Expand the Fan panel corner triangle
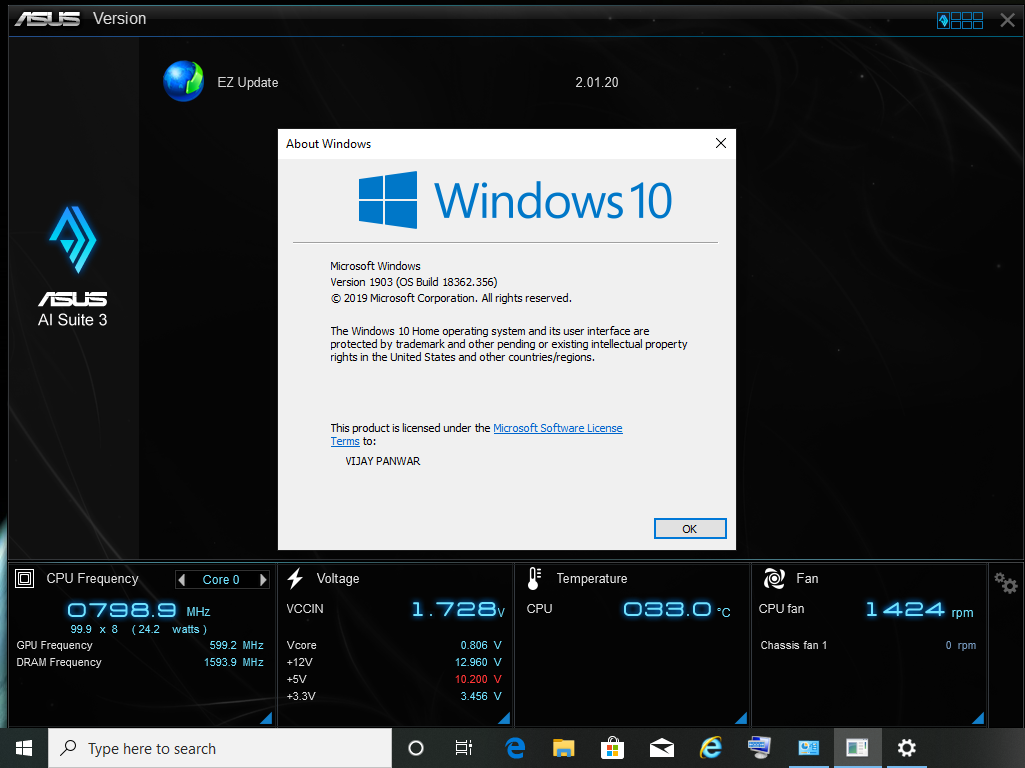Screen dimensions: 1025x768 pos(978,718)
